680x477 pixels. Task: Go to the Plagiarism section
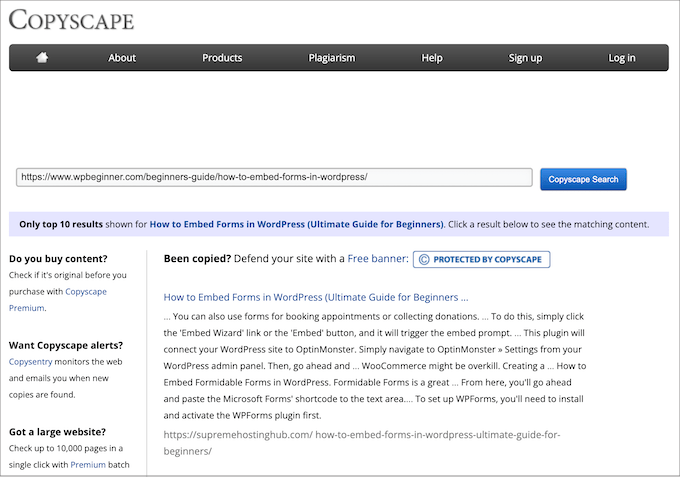click(331, 58)
